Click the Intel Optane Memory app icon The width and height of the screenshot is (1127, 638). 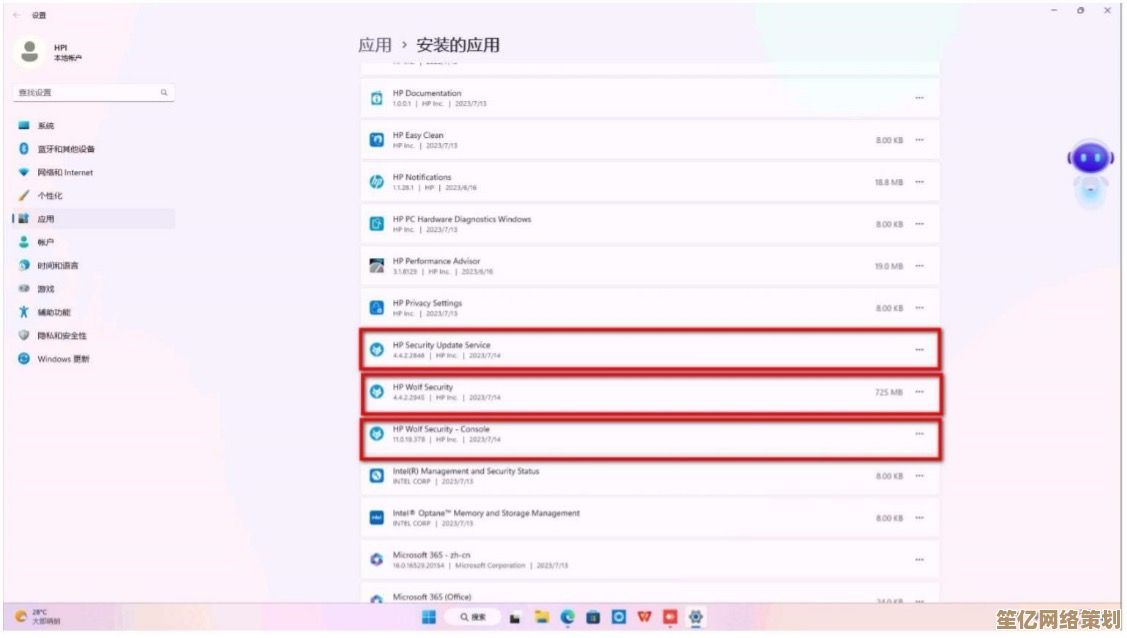point(377,518)
